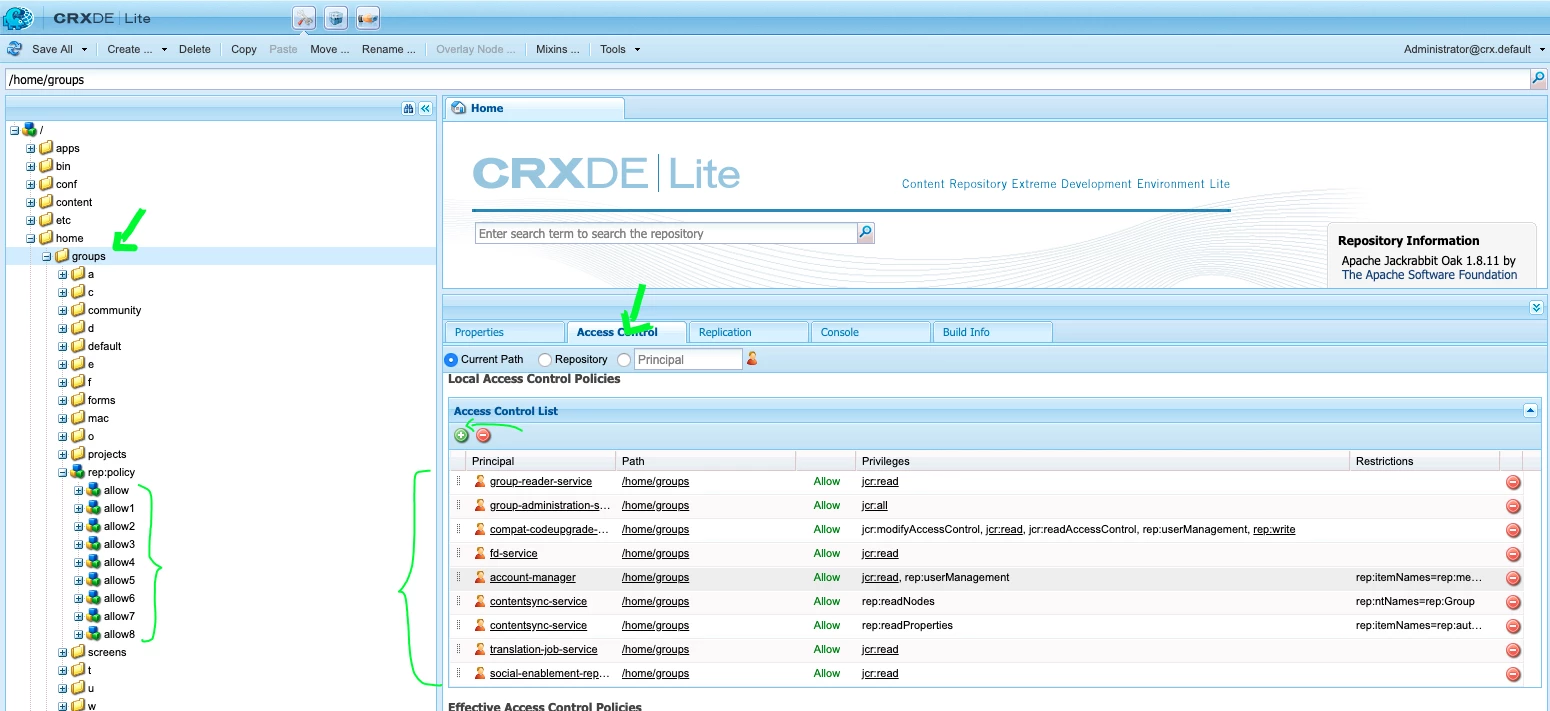Click the repository search input field
The image size is (1550, 711).
(666, 233)
